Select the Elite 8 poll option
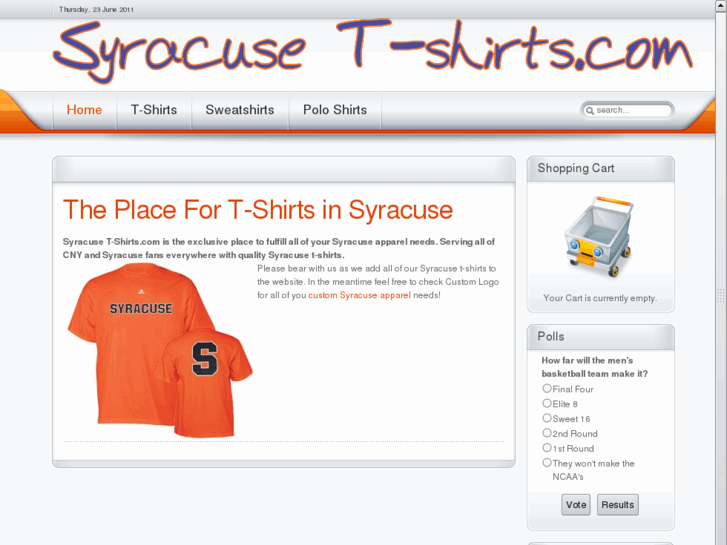Screen dimensions: 727x545 [547, 403]
